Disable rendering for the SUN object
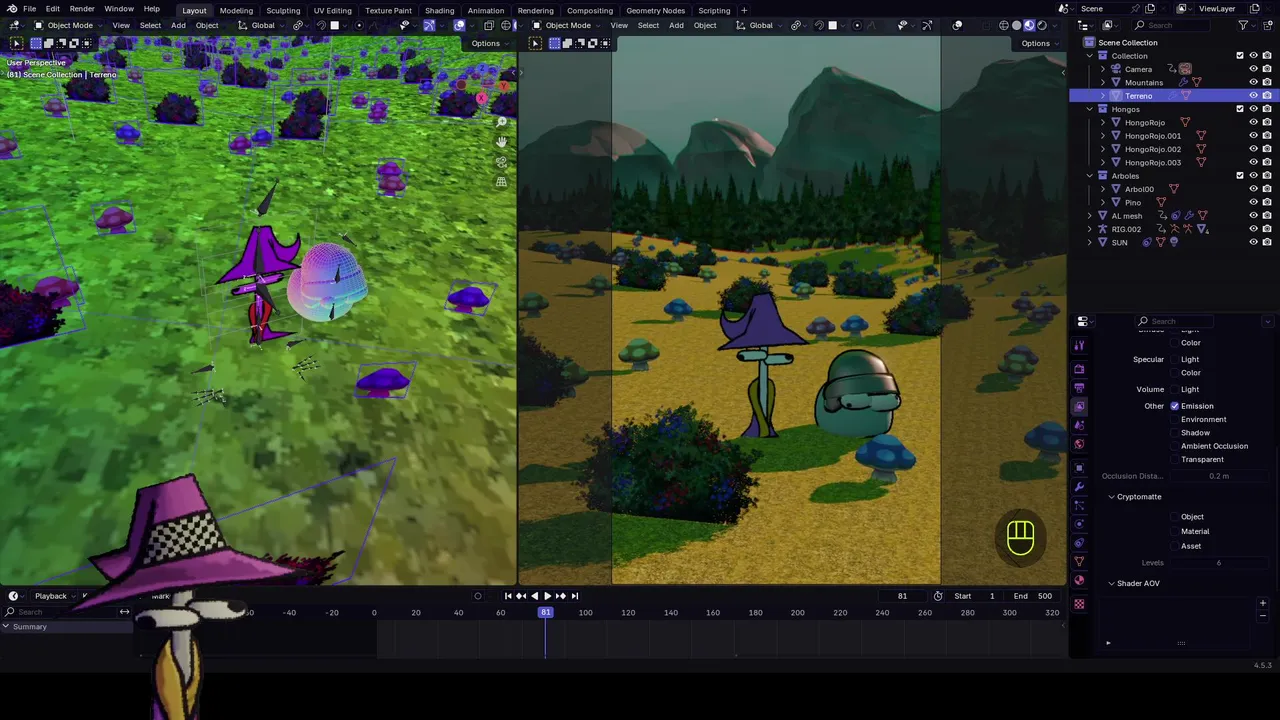The width and height of the screenshot is (1280, 720). tap(1267, 242)
